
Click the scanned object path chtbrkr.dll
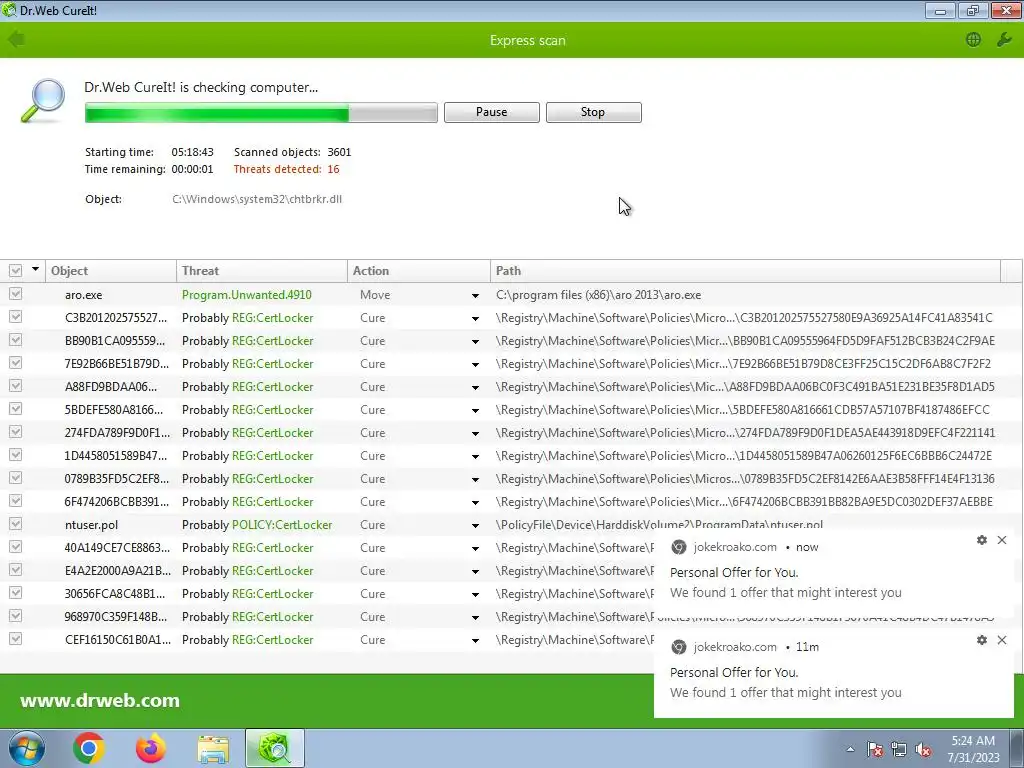(257, 199)
